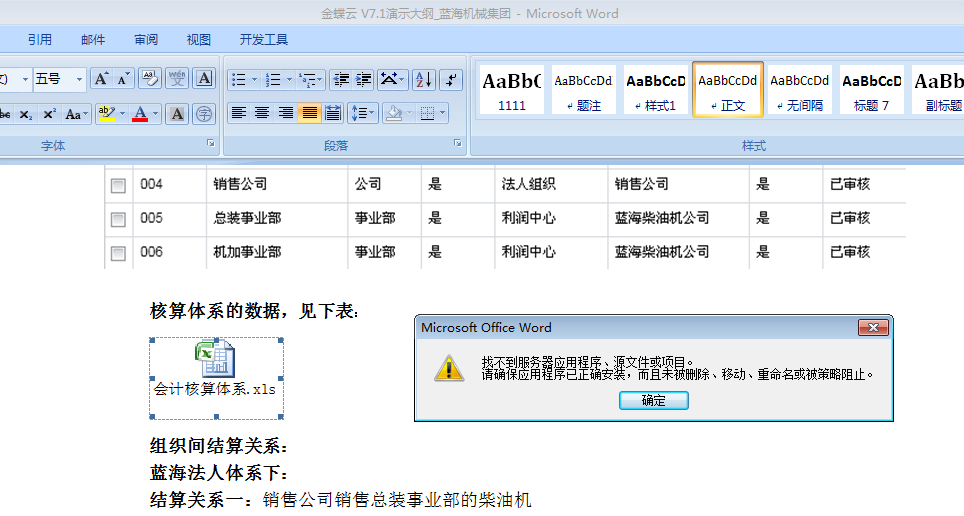Toggle the show paragraph marks icon

tap(452, 80)
